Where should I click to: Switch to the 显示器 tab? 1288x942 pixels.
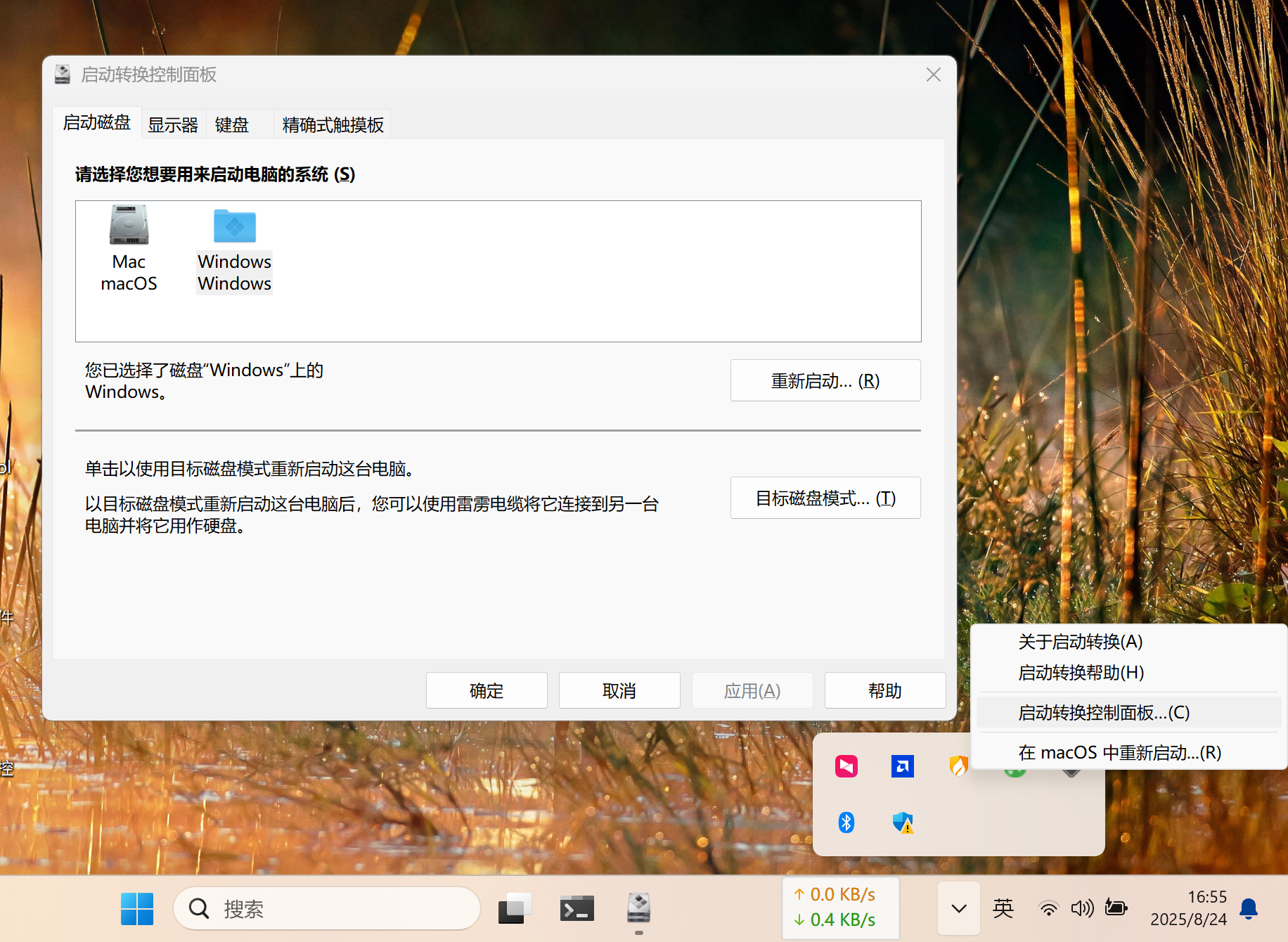[x=173, y=124]
